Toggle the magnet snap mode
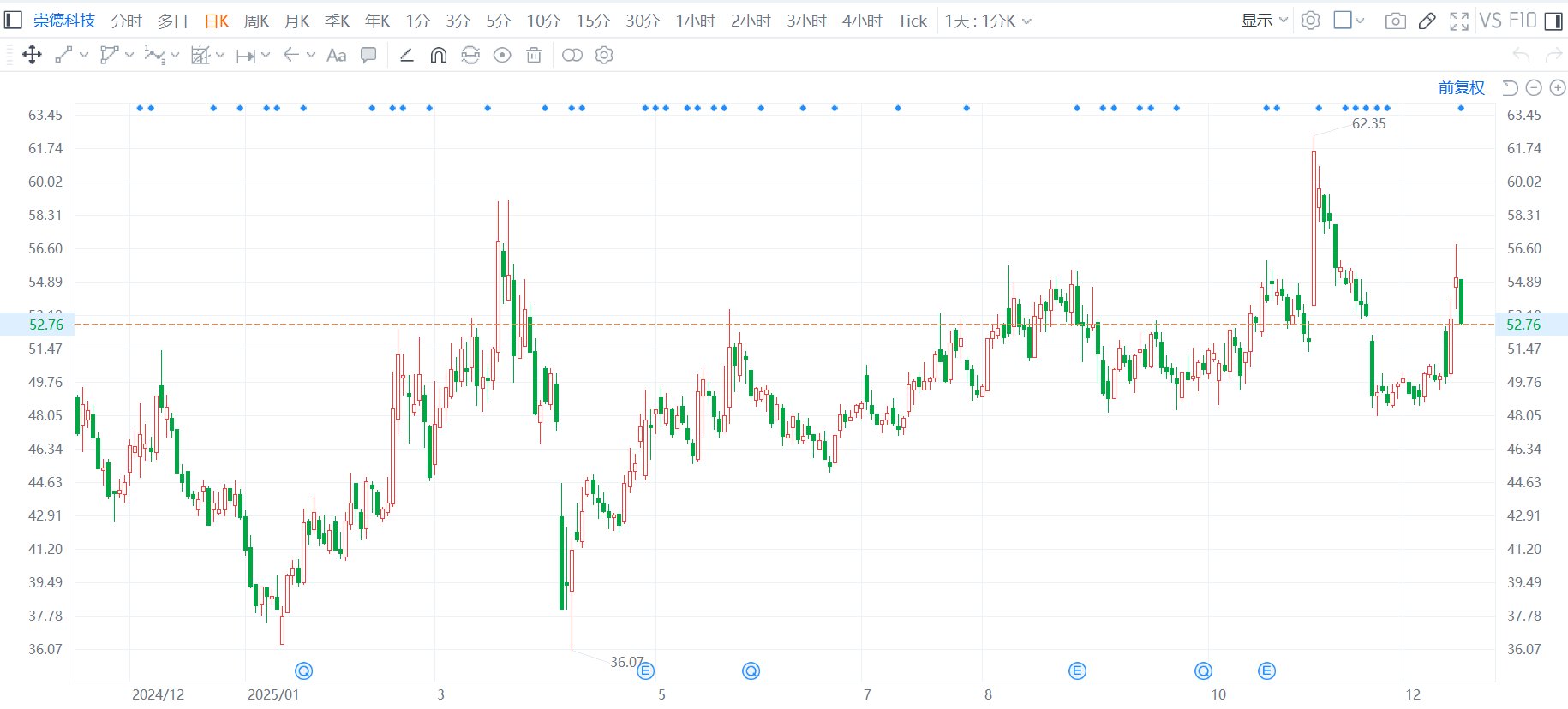The width and height of the screenshot is (1568, 709). [438, 56]
